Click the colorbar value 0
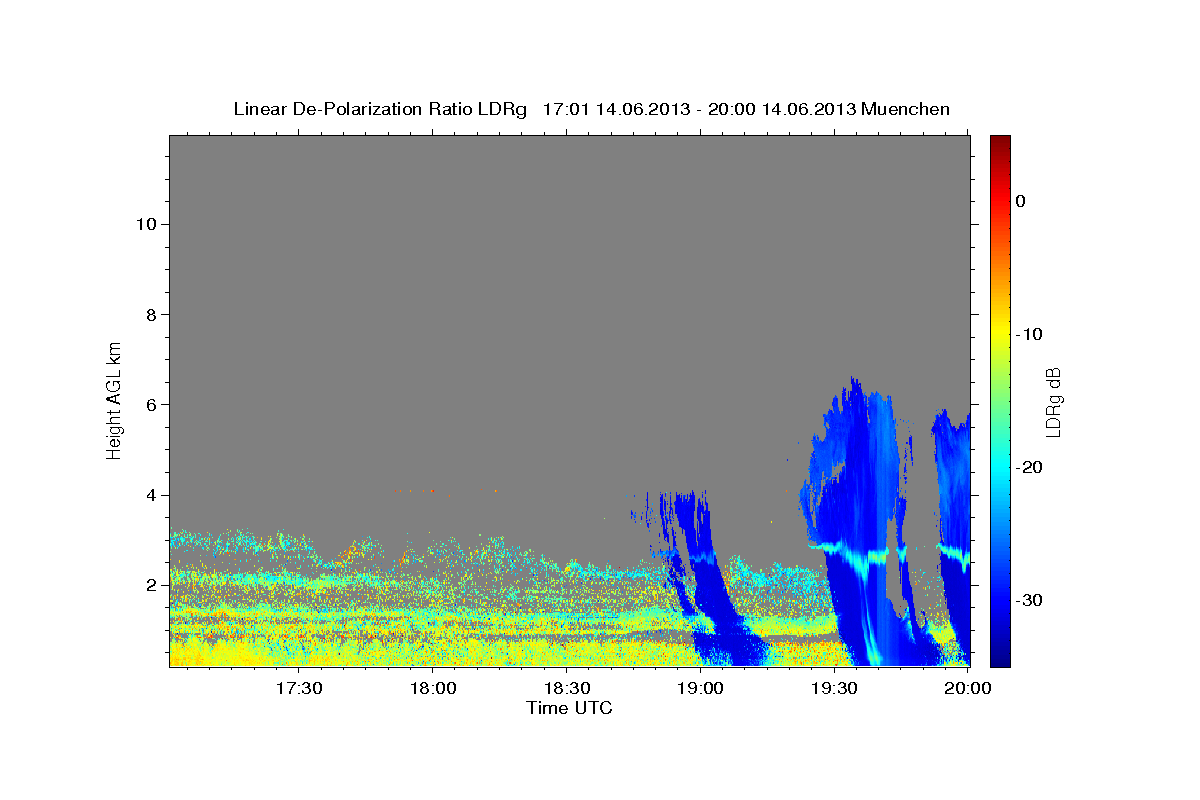The height and width of the screenshot is (800, 1200). coord(1021,201)
